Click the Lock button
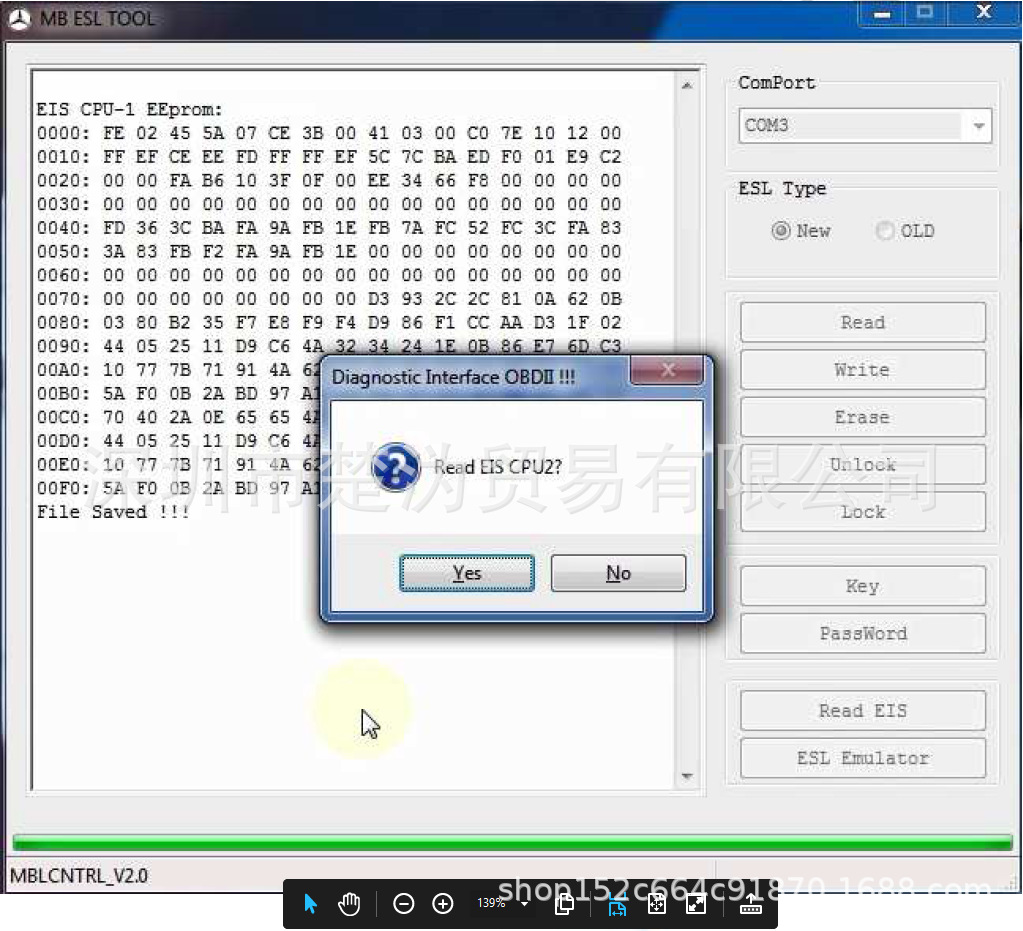Image resolution: width=1023 pixels, height=931 pixels. point(863,512)
